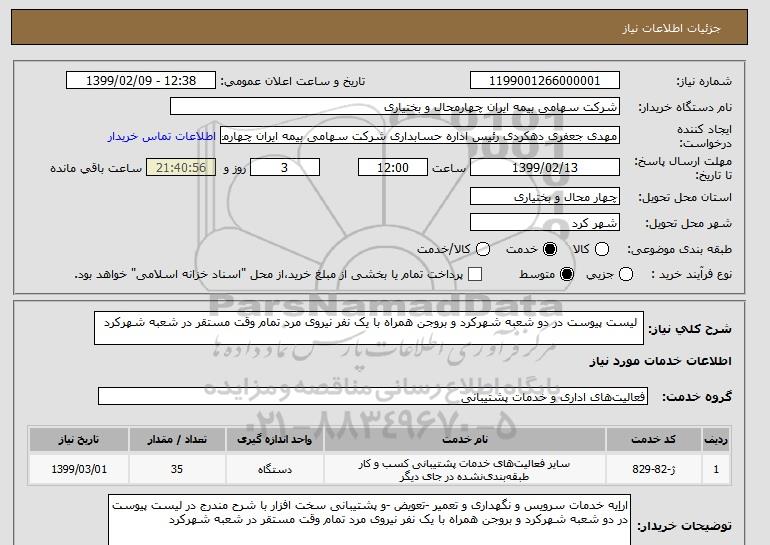Click the need date 1399/03/01 cell

(79, 469)
